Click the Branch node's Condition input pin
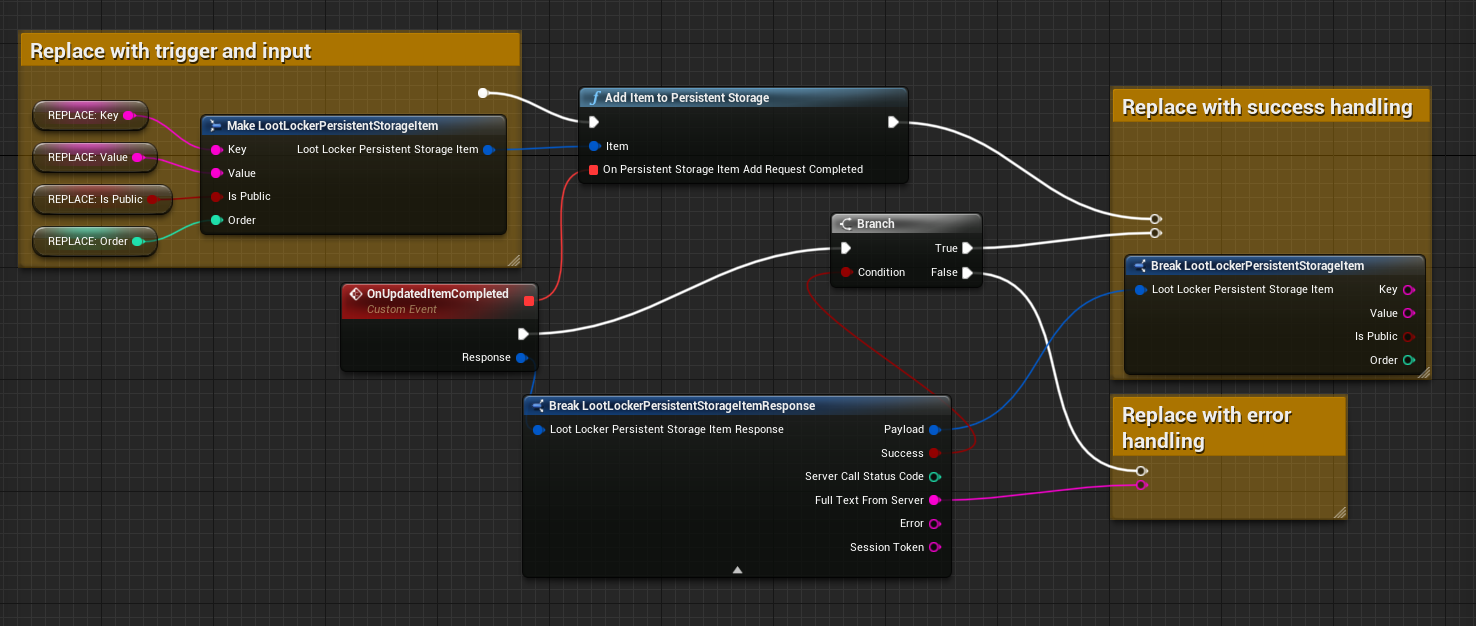This screenshot has height=626, width=1476. coord(846,272)
